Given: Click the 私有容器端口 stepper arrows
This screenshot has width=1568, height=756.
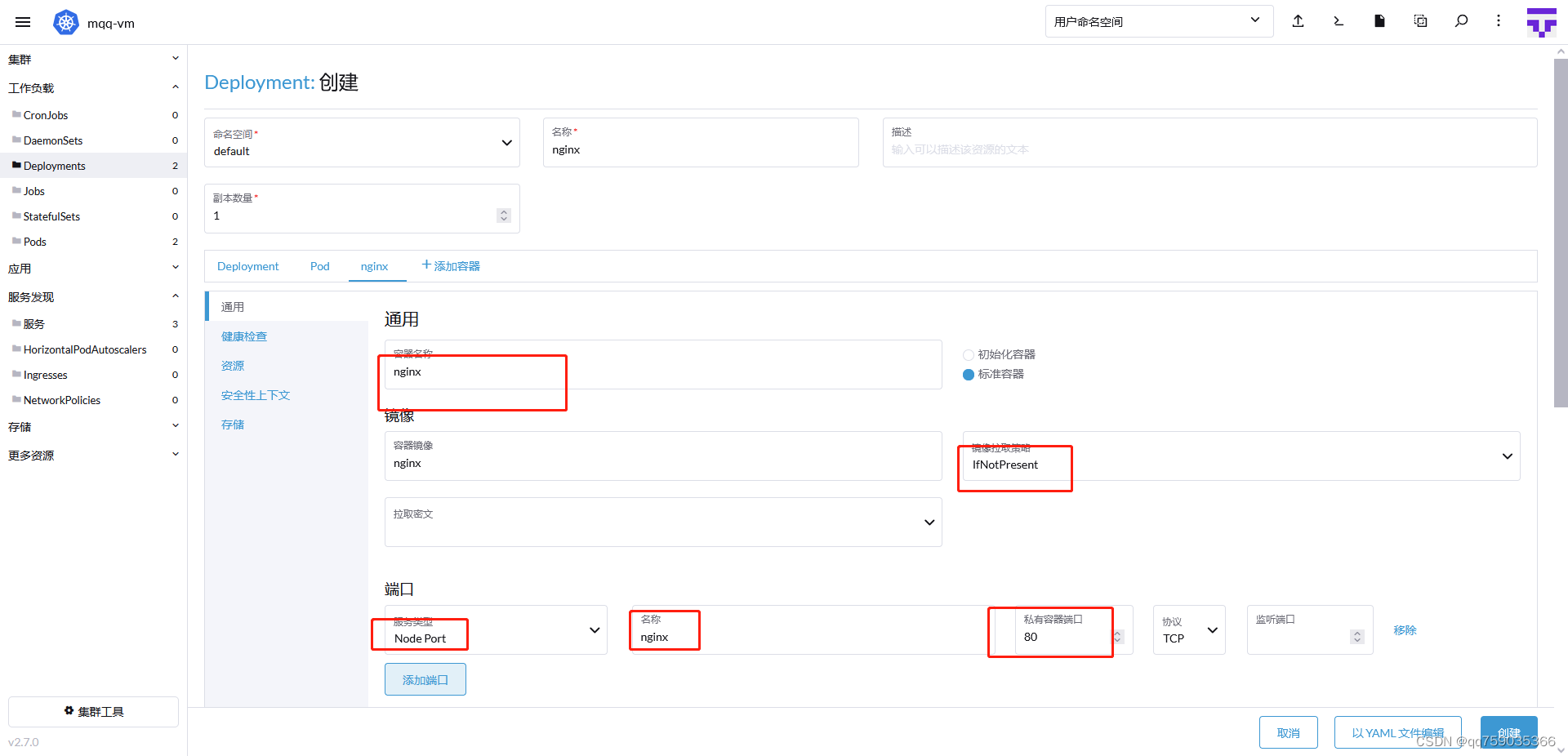Looking at the screenshot, I should point(1118,637).
